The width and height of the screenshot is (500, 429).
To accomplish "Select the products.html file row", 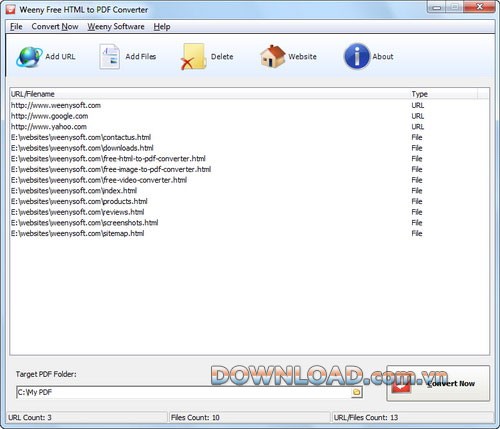I will [250, 201].
